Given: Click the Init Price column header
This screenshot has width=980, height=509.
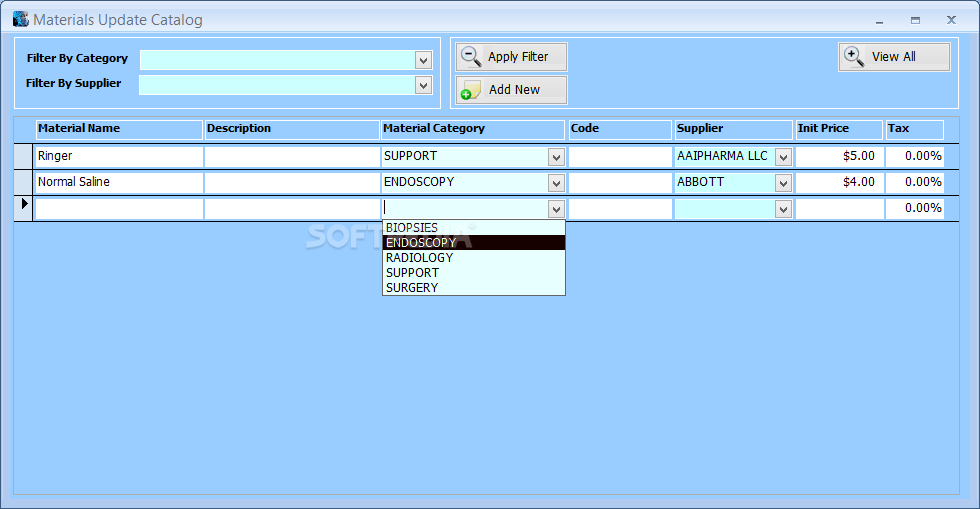Looking at the screenshot, I should pyautogui.click(x=839, y=129).
